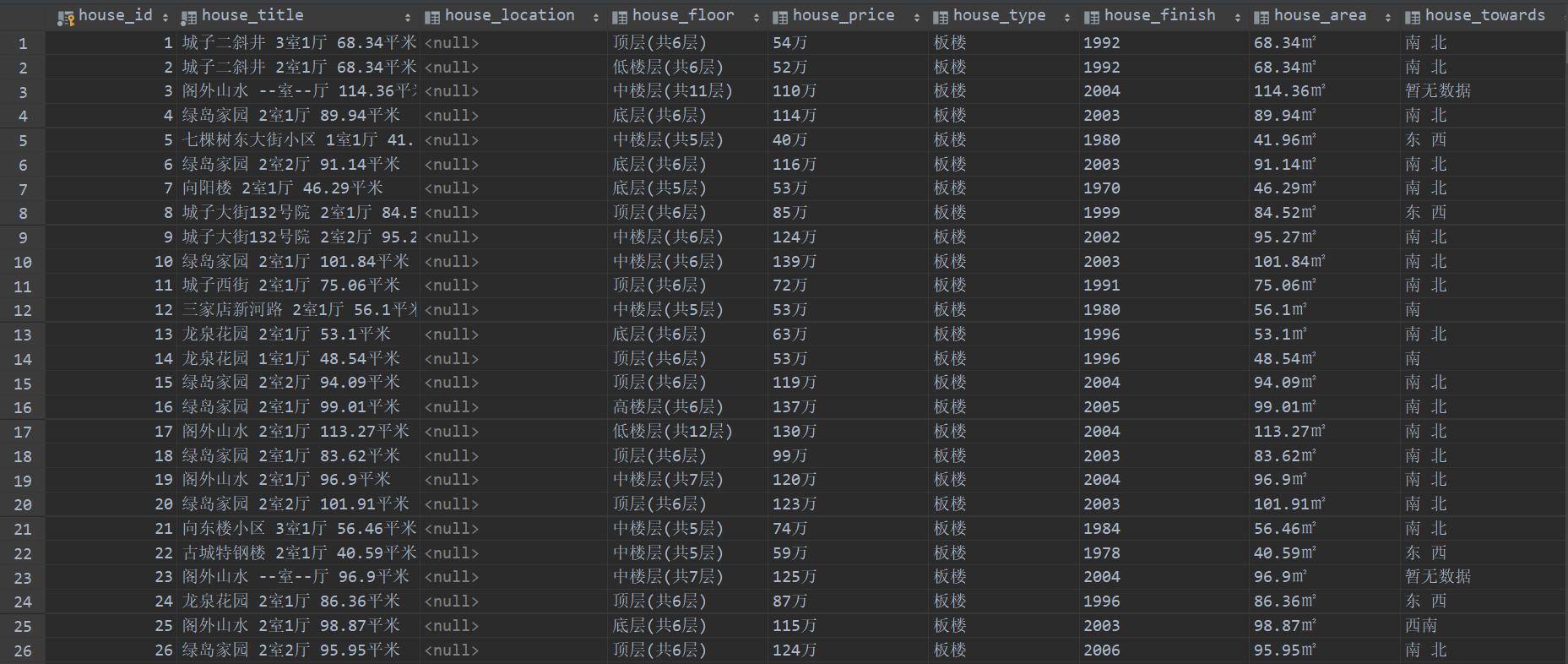Click the column icon beside house_finish
The image size is (1568, 664).
coord(1092,17)
